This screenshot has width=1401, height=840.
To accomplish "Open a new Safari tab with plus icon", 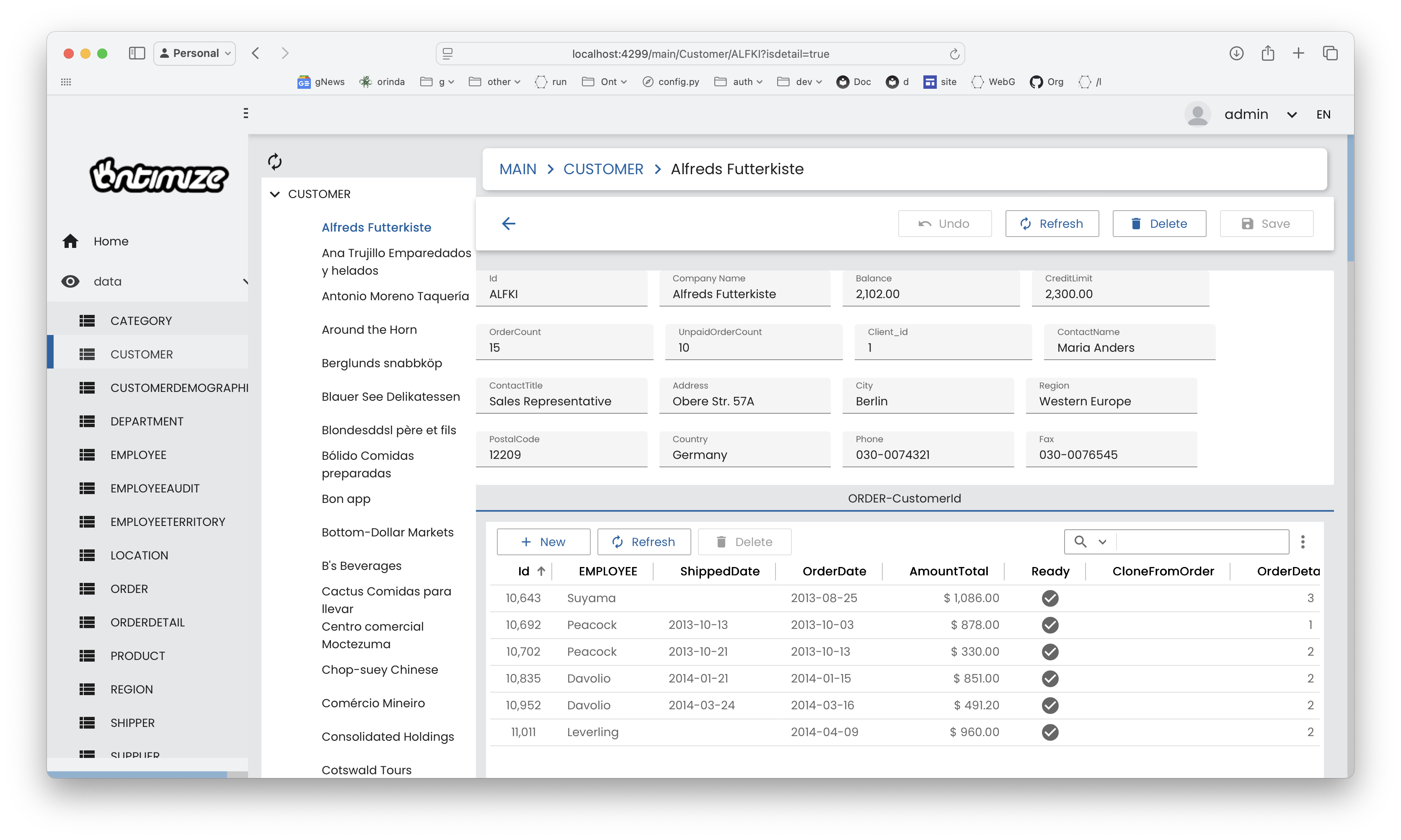I will pos(1298,53).
